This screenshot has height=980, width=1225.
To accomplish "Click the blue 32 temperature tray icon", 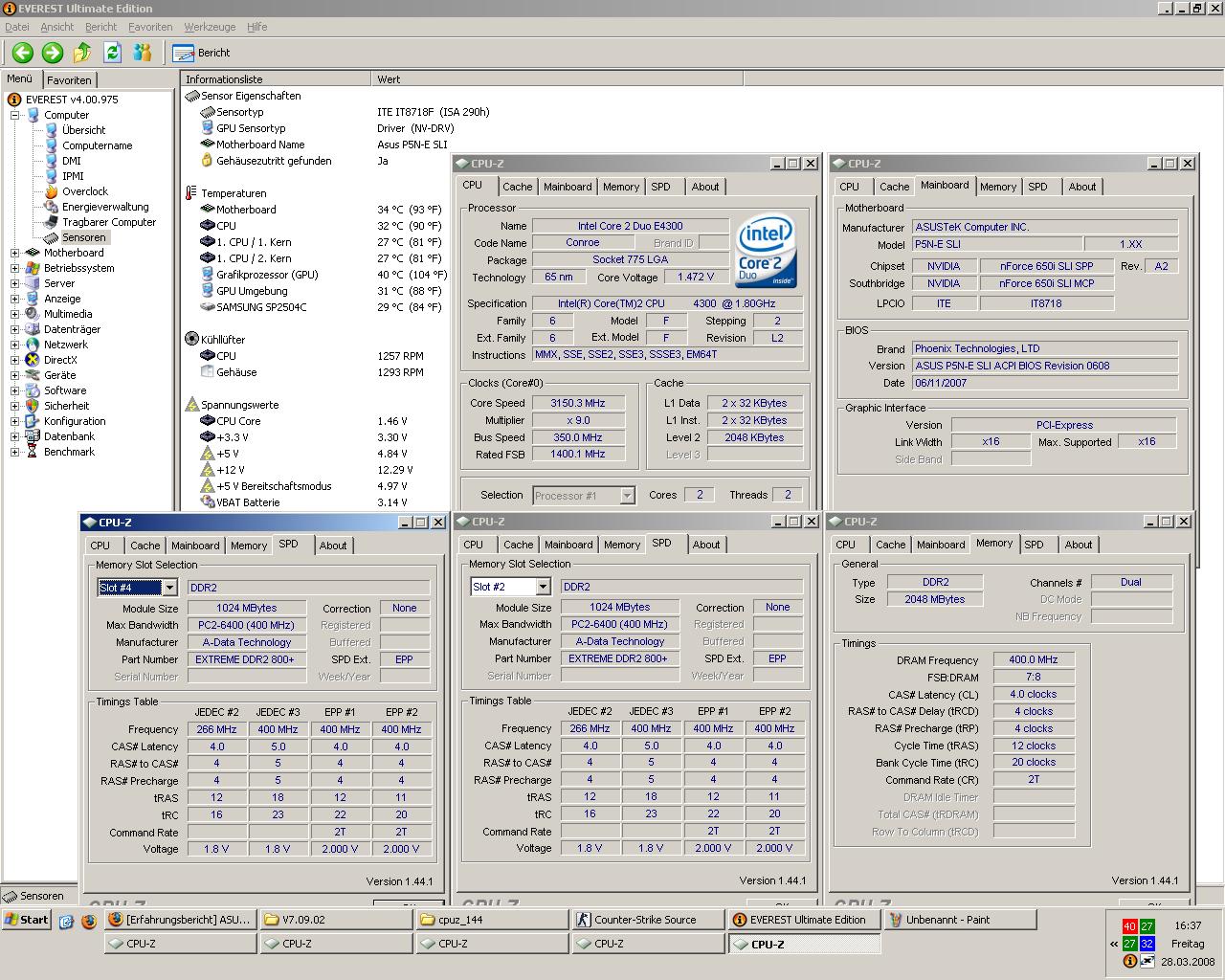I will coord(1147,944).
